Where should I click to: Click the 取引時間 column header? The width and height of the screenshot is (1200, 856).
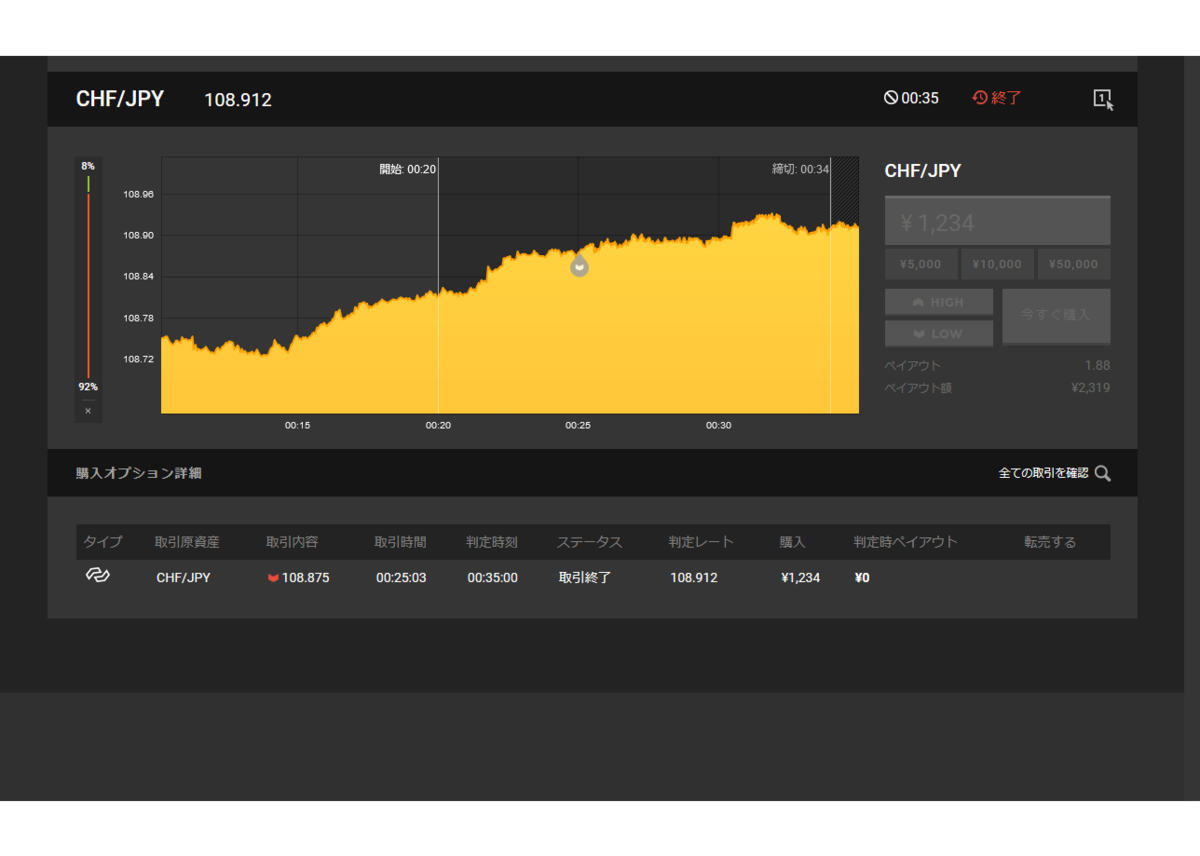click(x=400, y=542)
